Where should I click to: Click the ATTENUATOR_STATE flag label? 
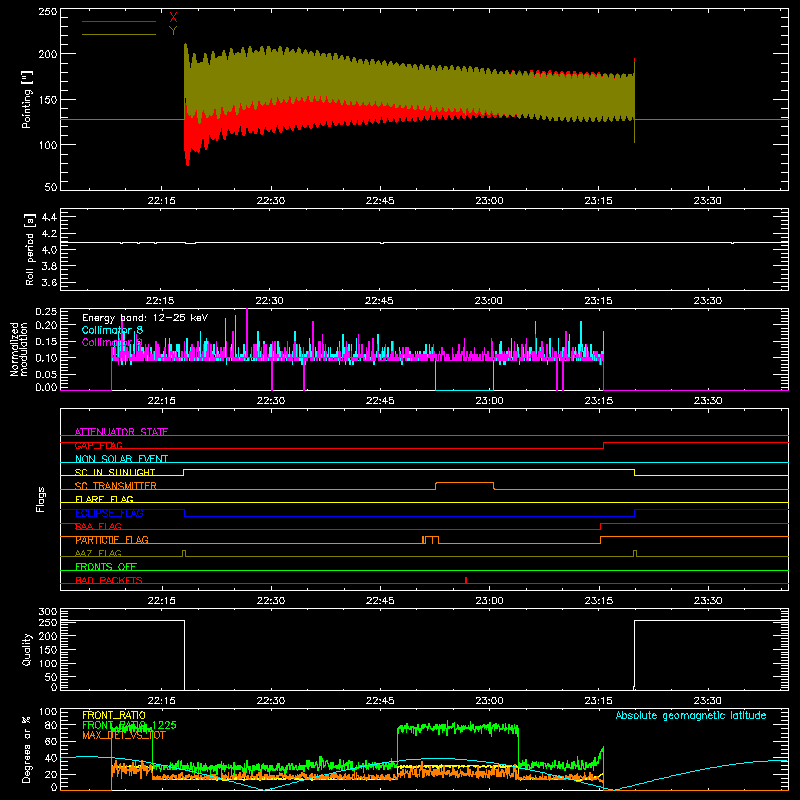tap(121, 432)
